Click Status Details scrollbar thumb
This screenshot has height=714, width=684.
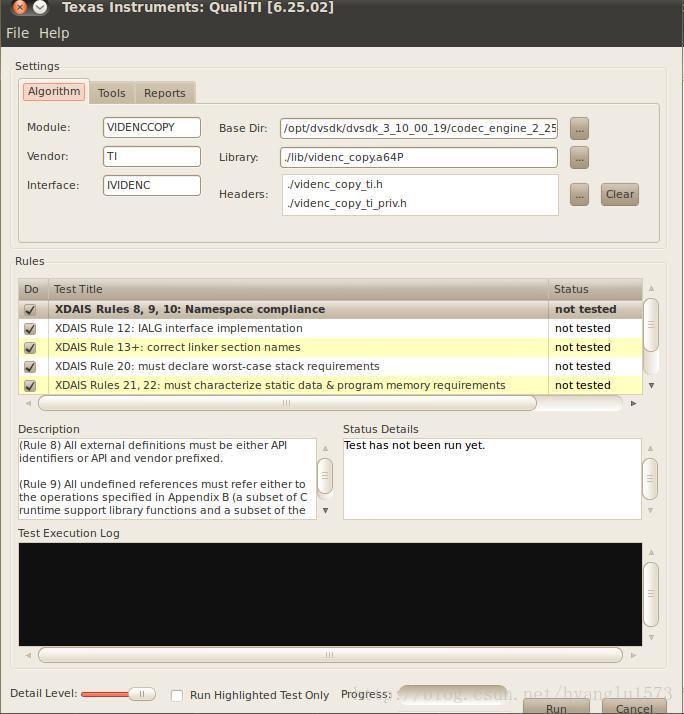[x=650, y=479]
